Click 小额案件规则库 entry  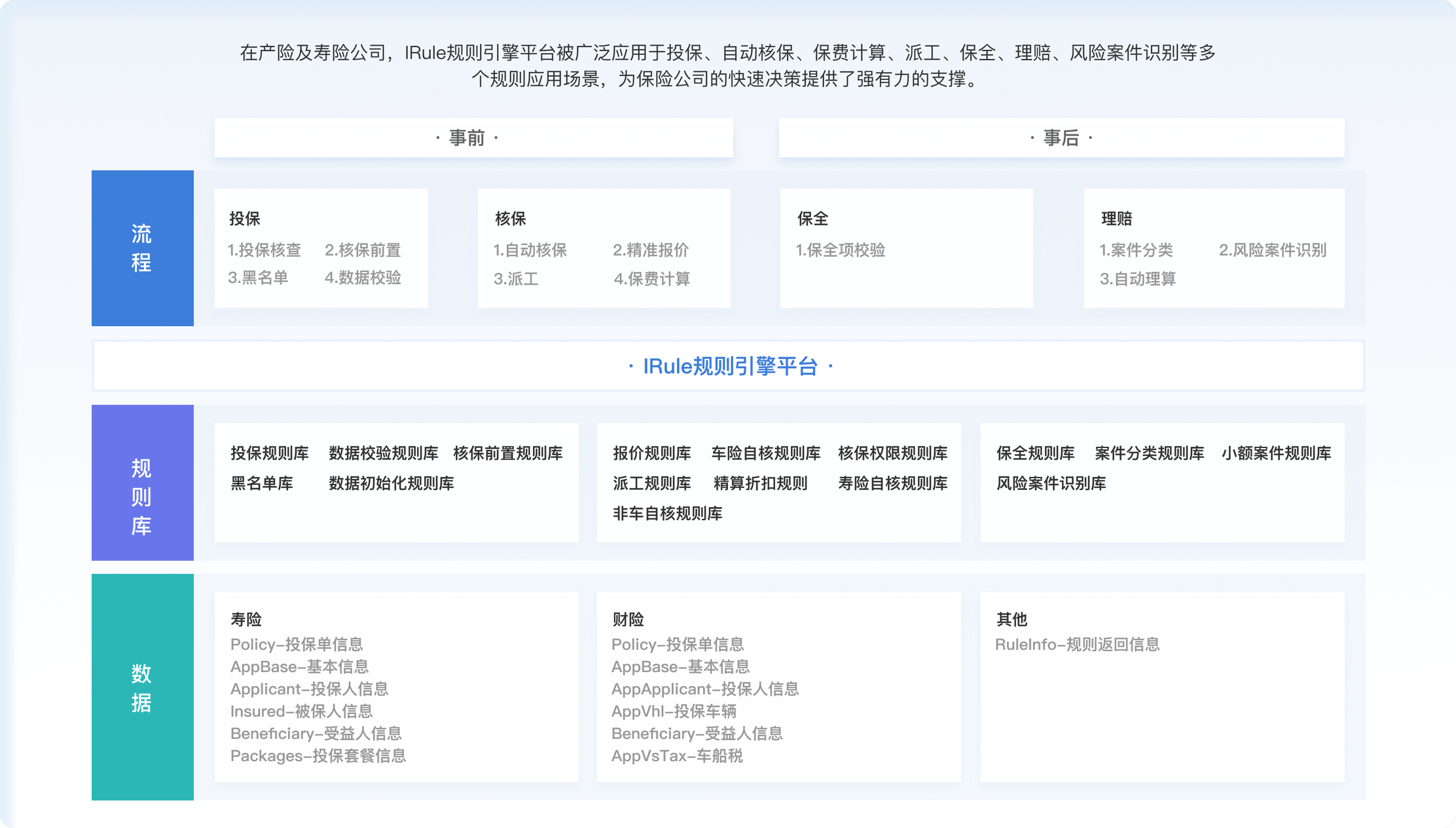click(1276, 453)
